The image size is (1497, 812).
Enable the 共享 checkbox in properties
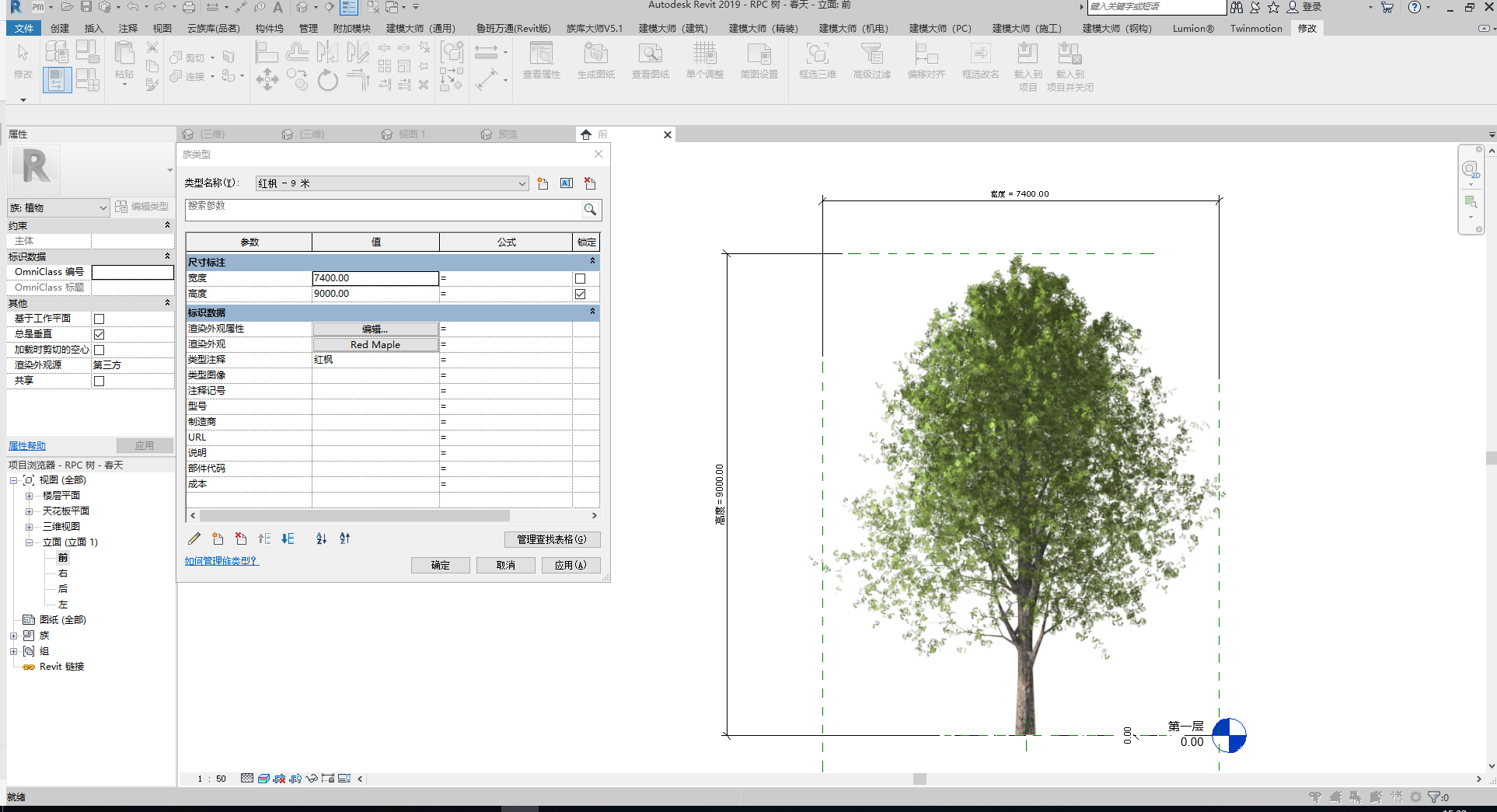pyautogui.click(x=99, y=381)
